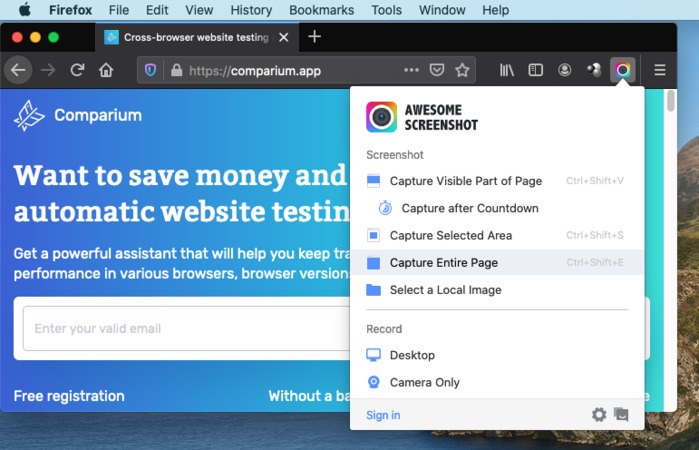This screenshot has width=699, height=450.
Task: Click the Ctrl+Shift+E shortcut label
Action: pos(595,262)
